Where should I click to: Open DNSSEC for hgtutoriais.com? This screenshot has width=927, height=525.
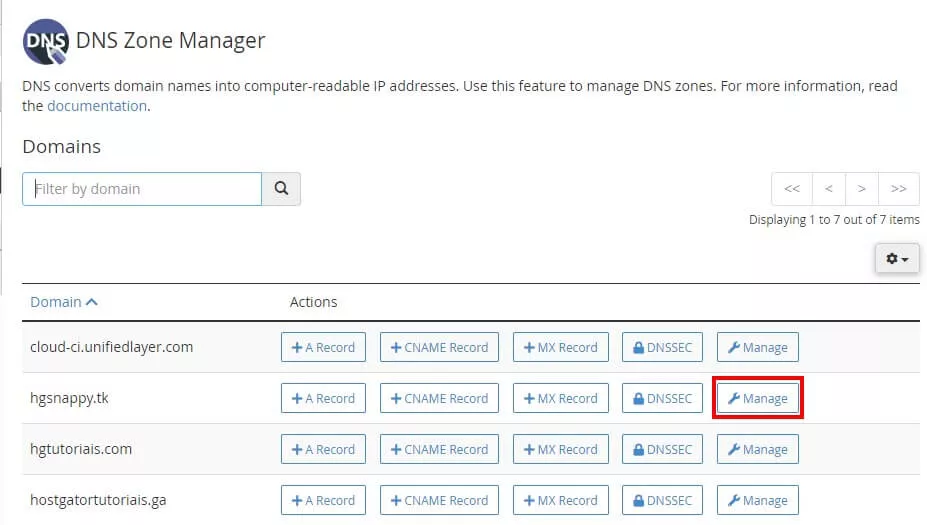tap(662, 449)
